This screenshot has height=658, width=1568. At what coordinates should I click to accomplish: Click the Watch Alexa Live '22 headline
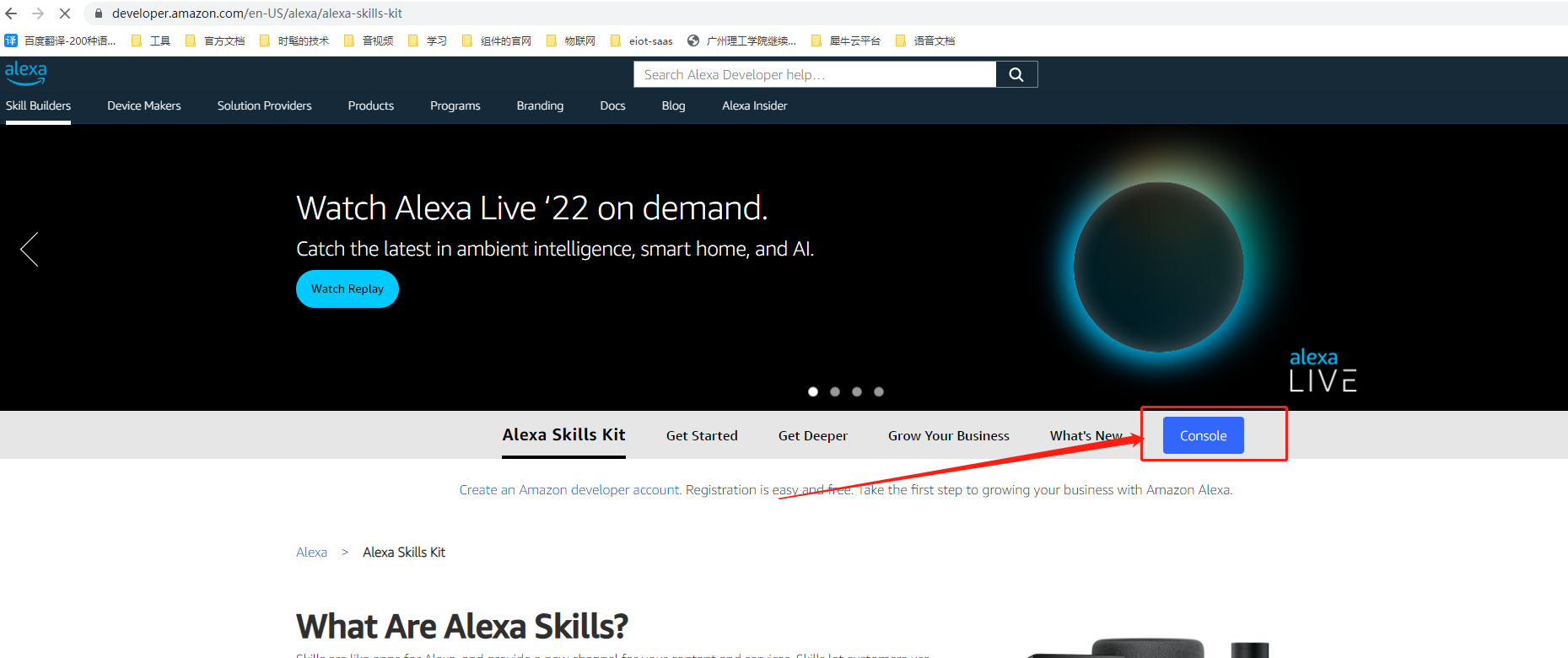coord(532,208)
